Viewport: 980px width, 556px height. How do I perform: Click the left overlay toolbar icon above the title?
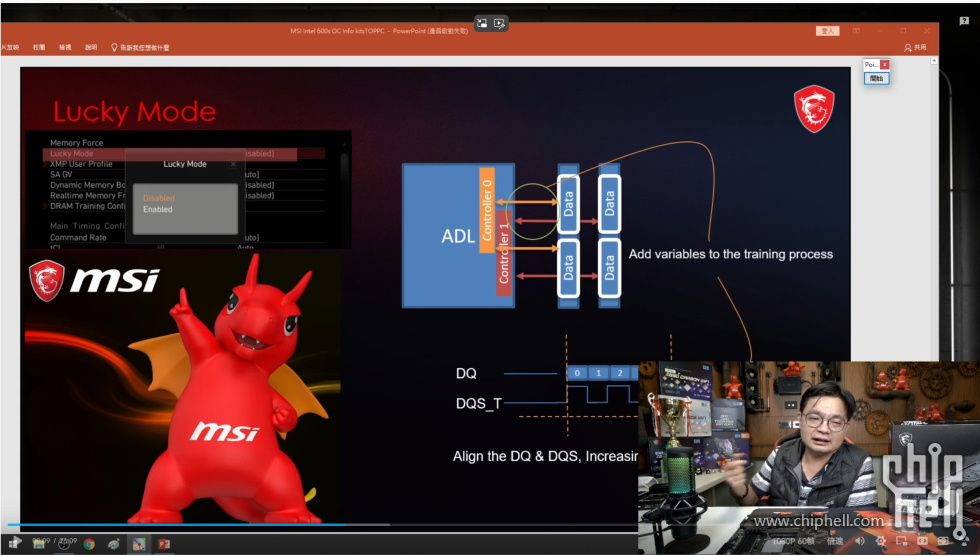(482, 24)
